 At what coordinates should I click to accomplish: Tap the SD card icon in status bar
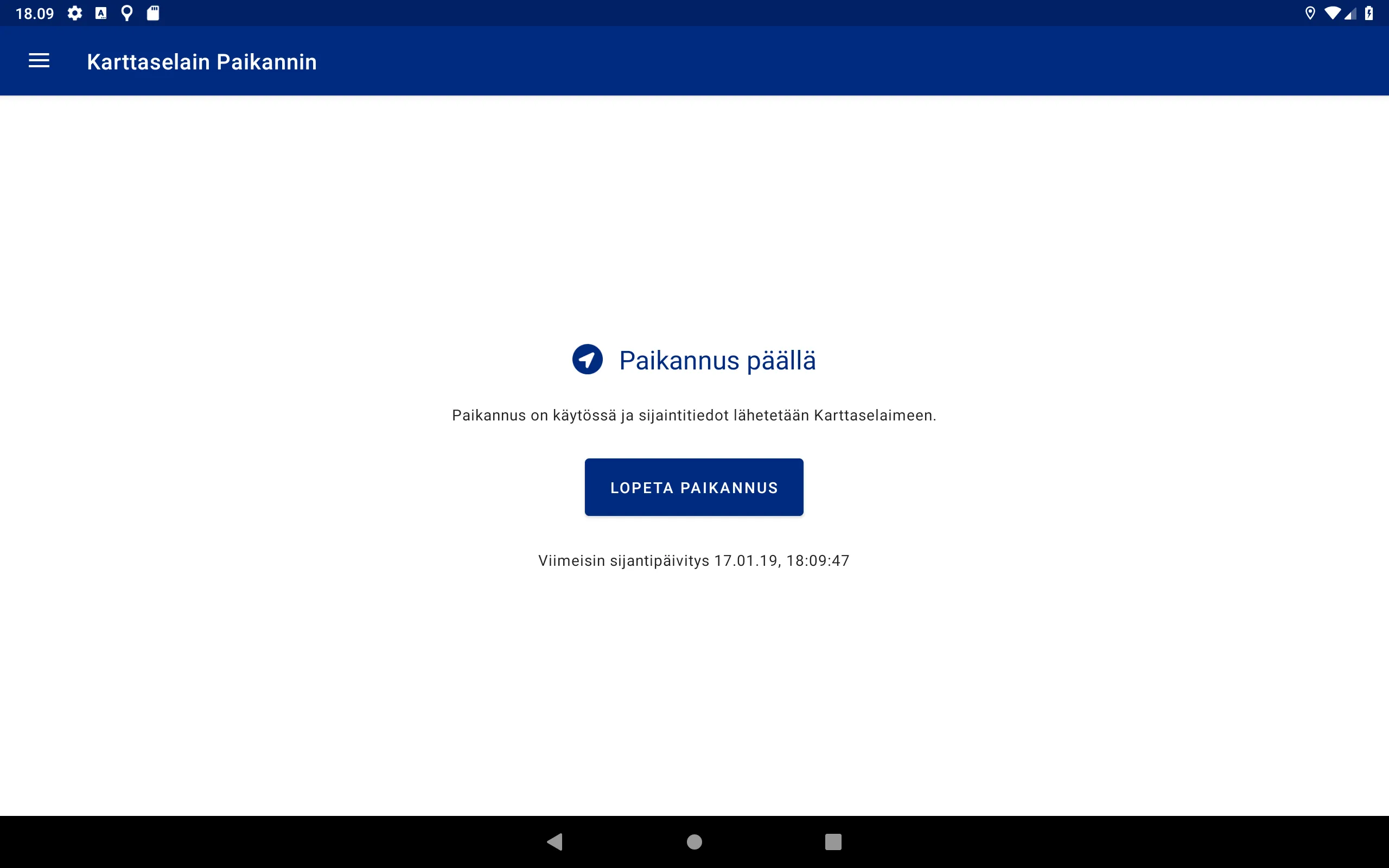click(x=152, y=13)
